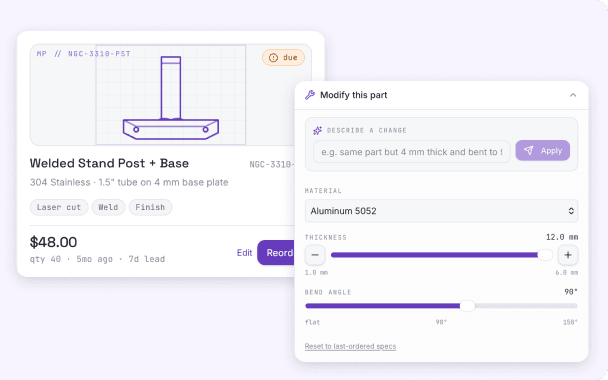Screen dimensions: 608x380
Task: Click the Welded Stand Post + Base title
Action: (109, 163)
